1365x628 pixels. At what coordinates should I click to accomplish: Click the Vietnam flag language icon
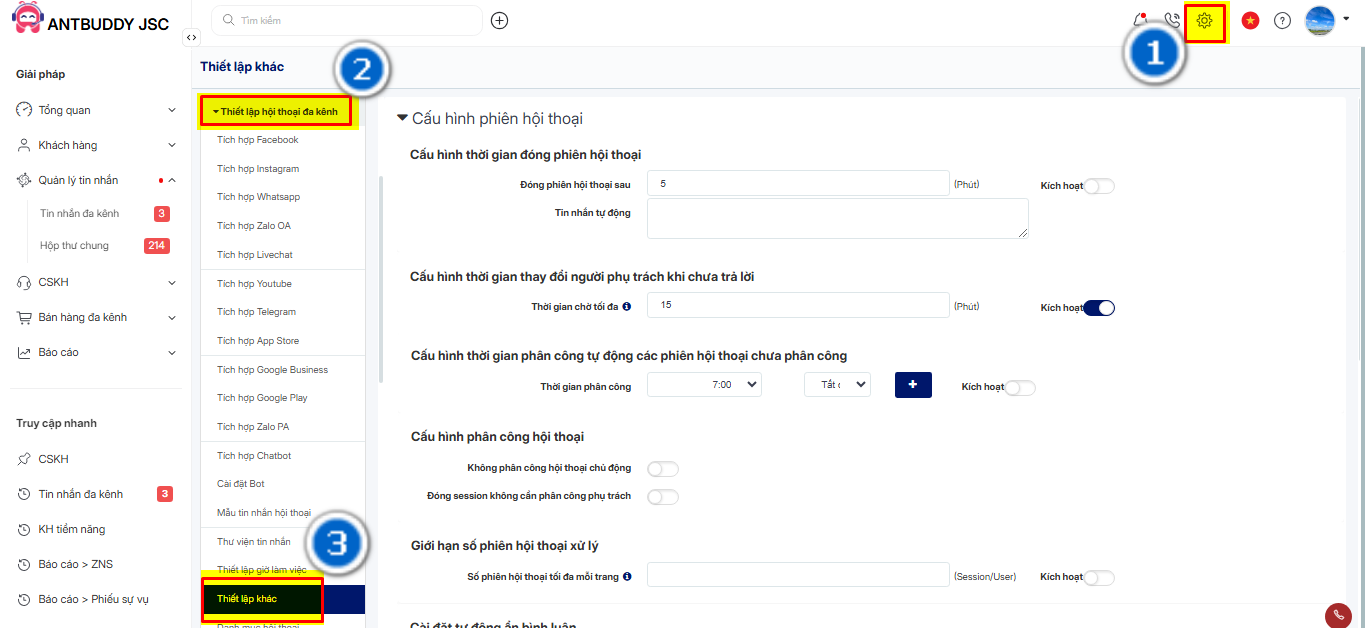[1250, 20]
